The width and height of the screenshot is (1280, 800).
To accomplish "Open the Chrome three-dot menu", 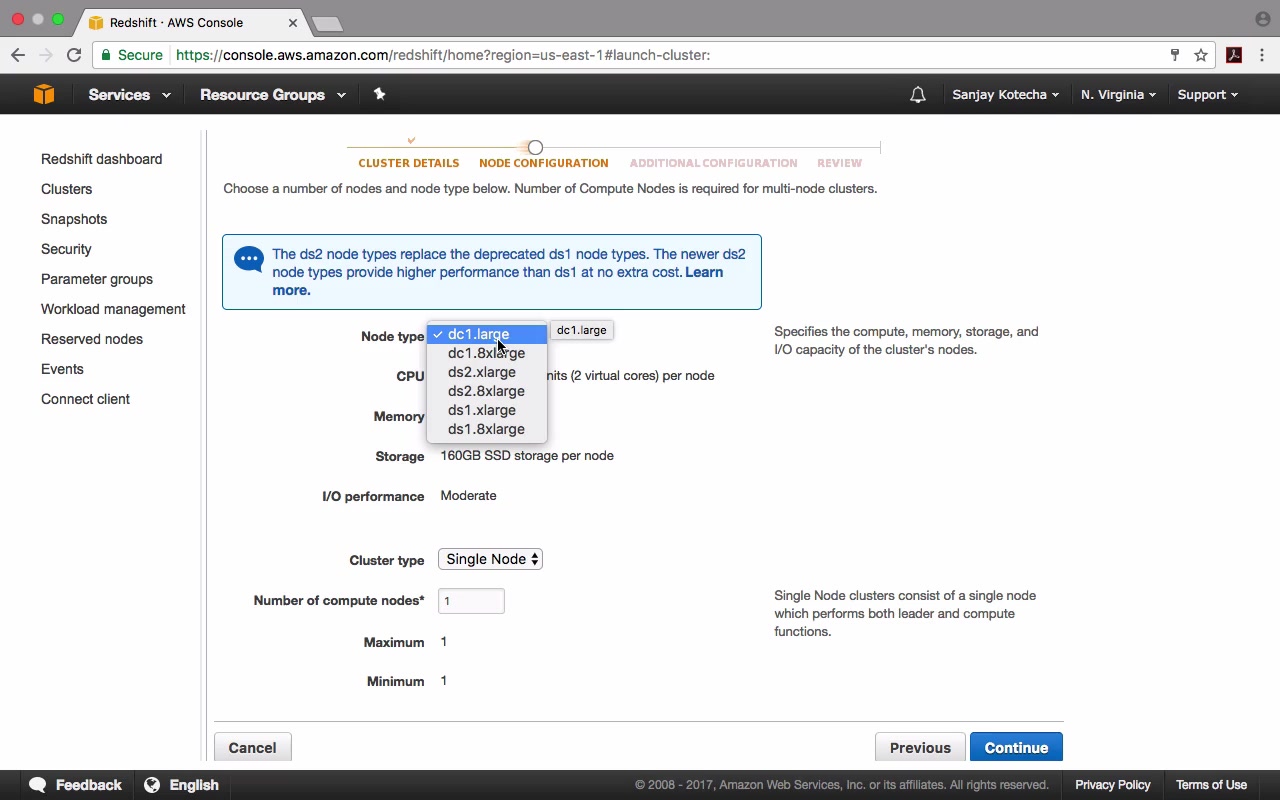I will (x=1262, y=55).
